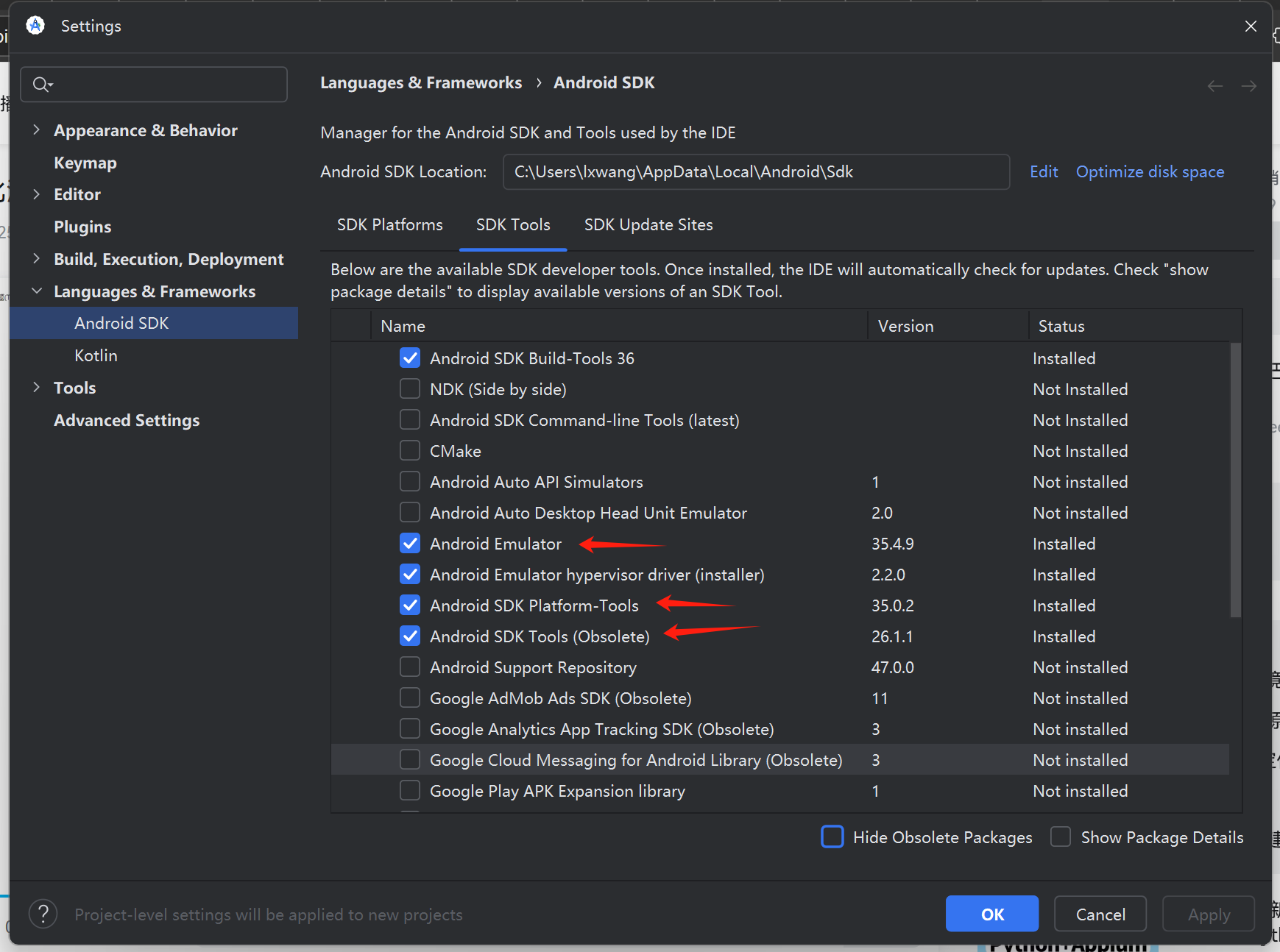Viewport: 1280px width, 952px height.
Task: Click version 35.4.9 cell
Action: pos(893,544)
